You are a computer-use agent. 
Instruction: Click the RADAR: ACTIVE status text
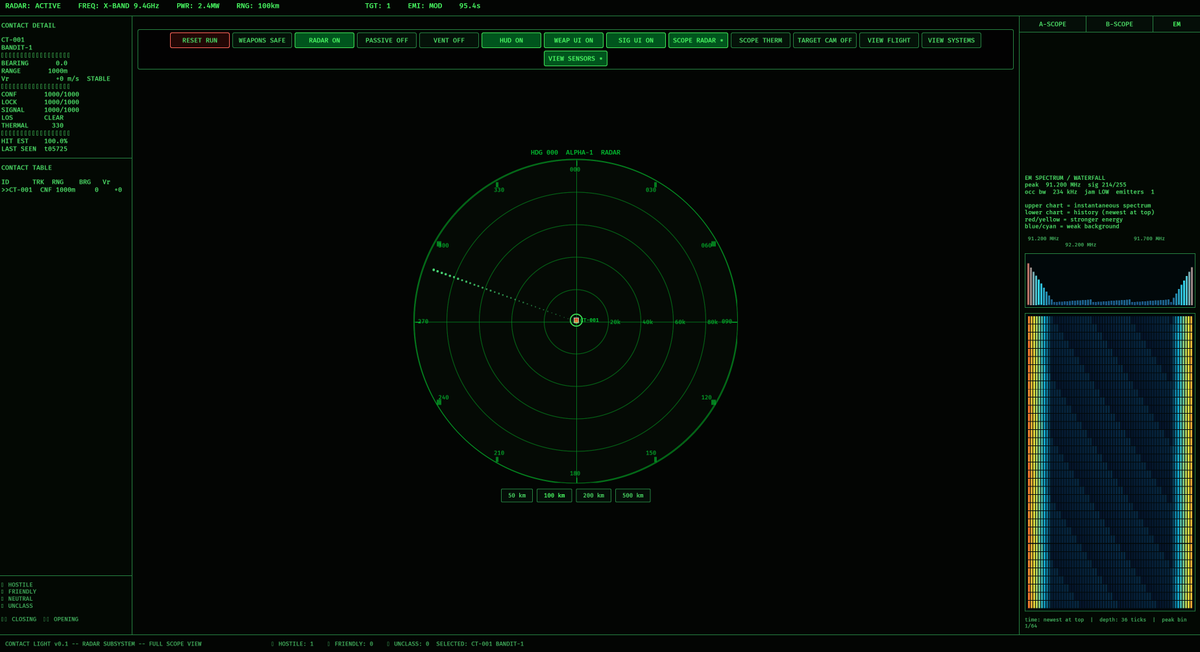[33, 6]
